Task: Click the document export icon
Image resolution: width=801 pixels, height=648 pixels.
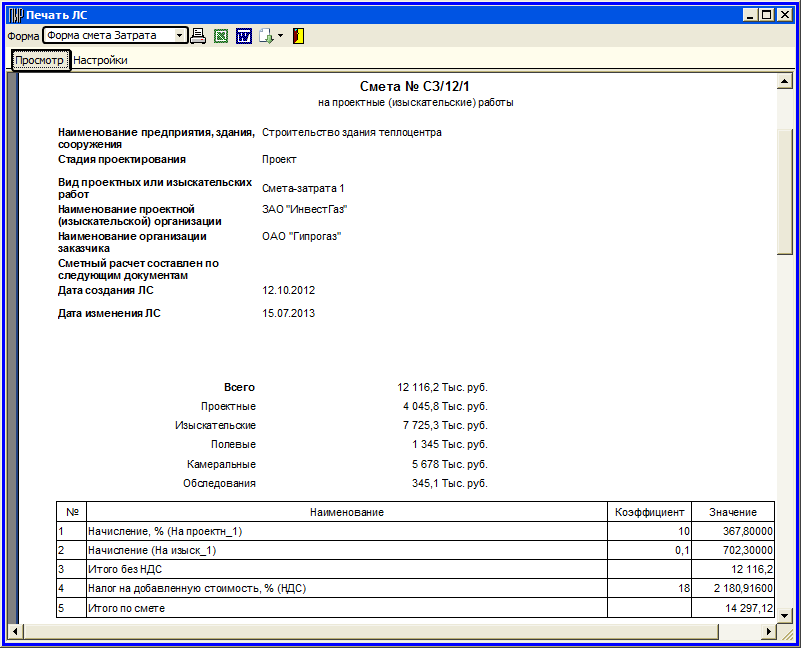Action: click(265, 36)
